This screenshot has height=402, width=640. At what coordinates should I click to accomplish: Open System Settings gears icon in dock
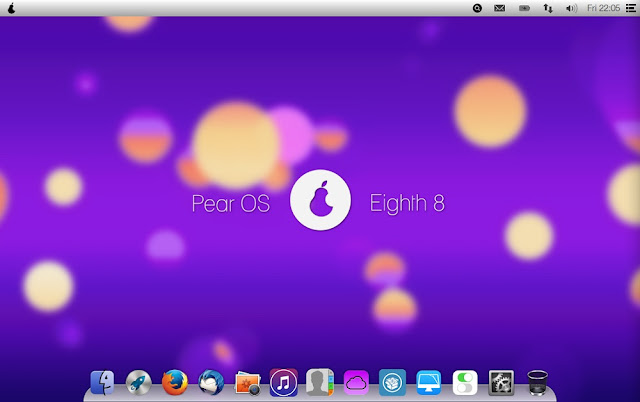pyautogui.click(x=501, y=383)
